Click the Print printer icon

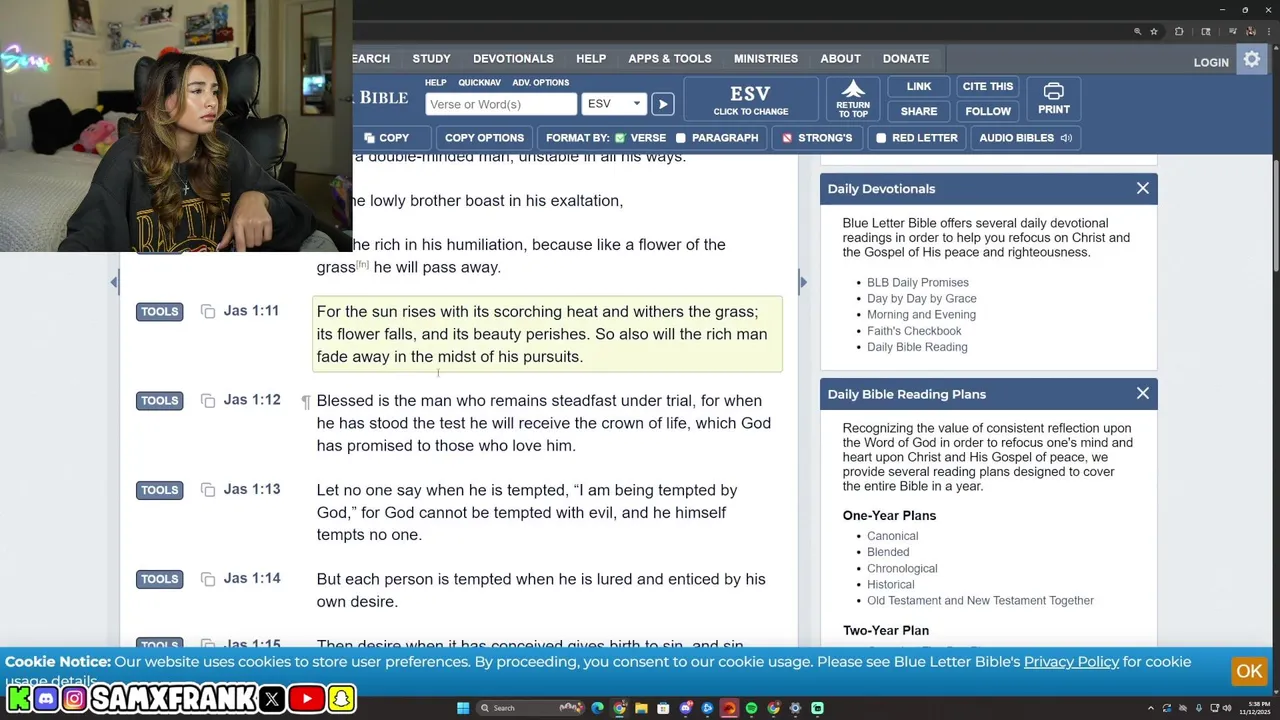pos(1053,91)
